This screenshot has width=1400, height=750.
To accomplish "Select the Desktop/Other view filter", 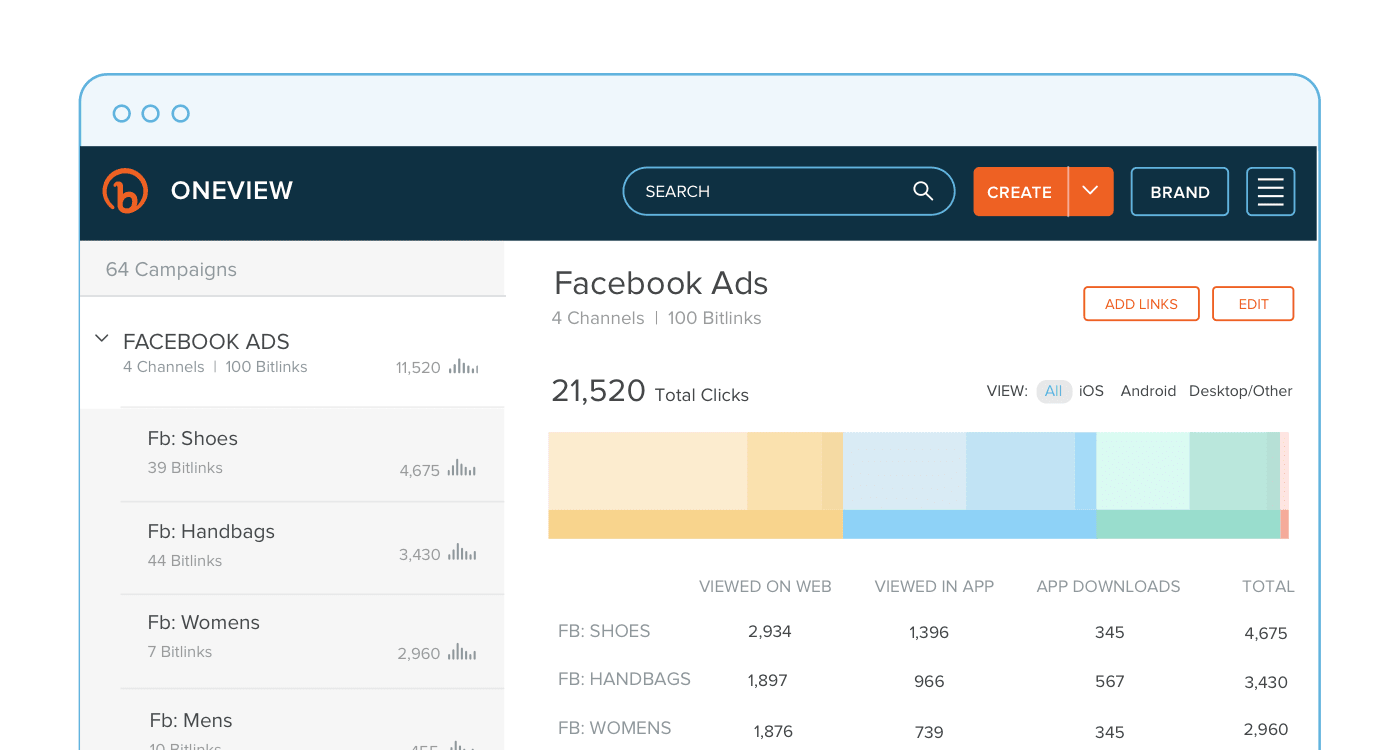I will coord(1241,391).
